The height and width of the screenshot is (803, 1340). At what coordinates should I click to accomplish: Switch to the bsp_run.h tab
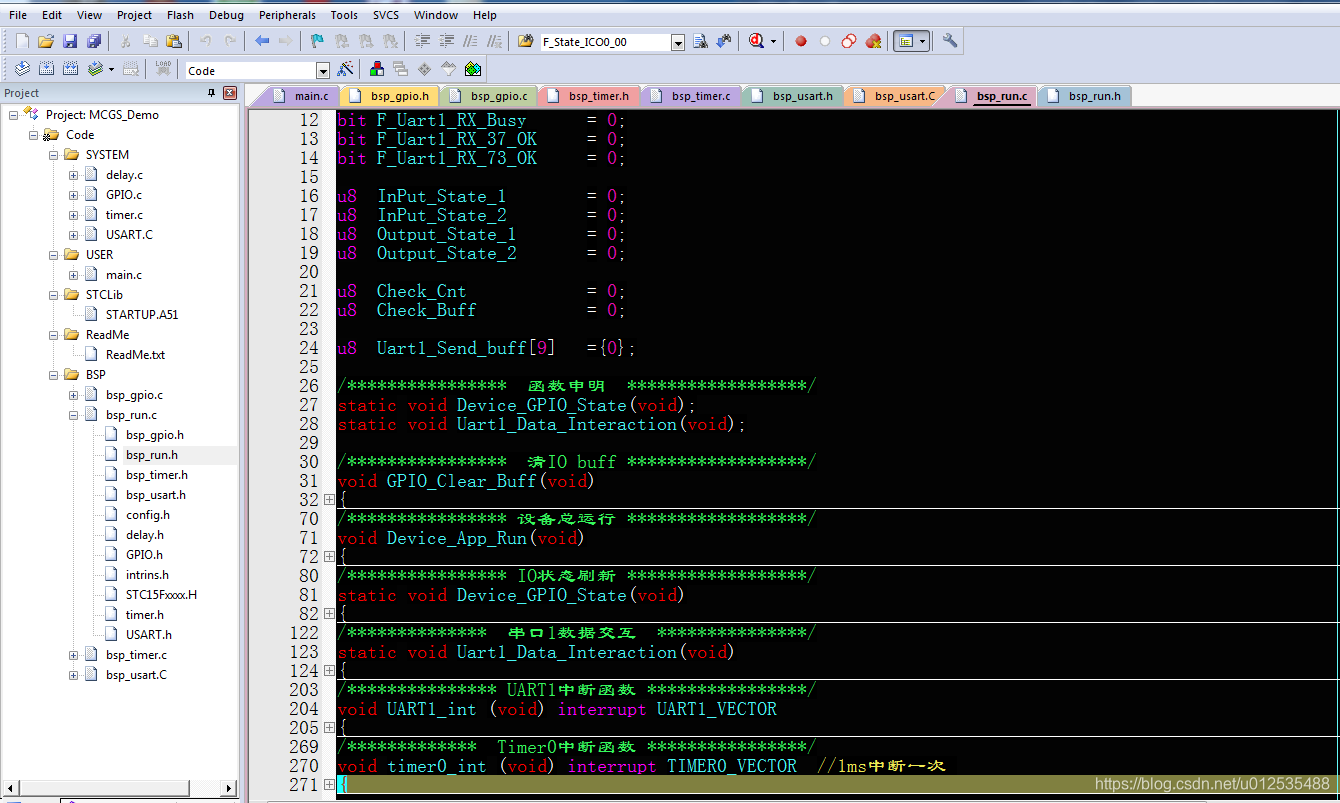(1085, 96)
